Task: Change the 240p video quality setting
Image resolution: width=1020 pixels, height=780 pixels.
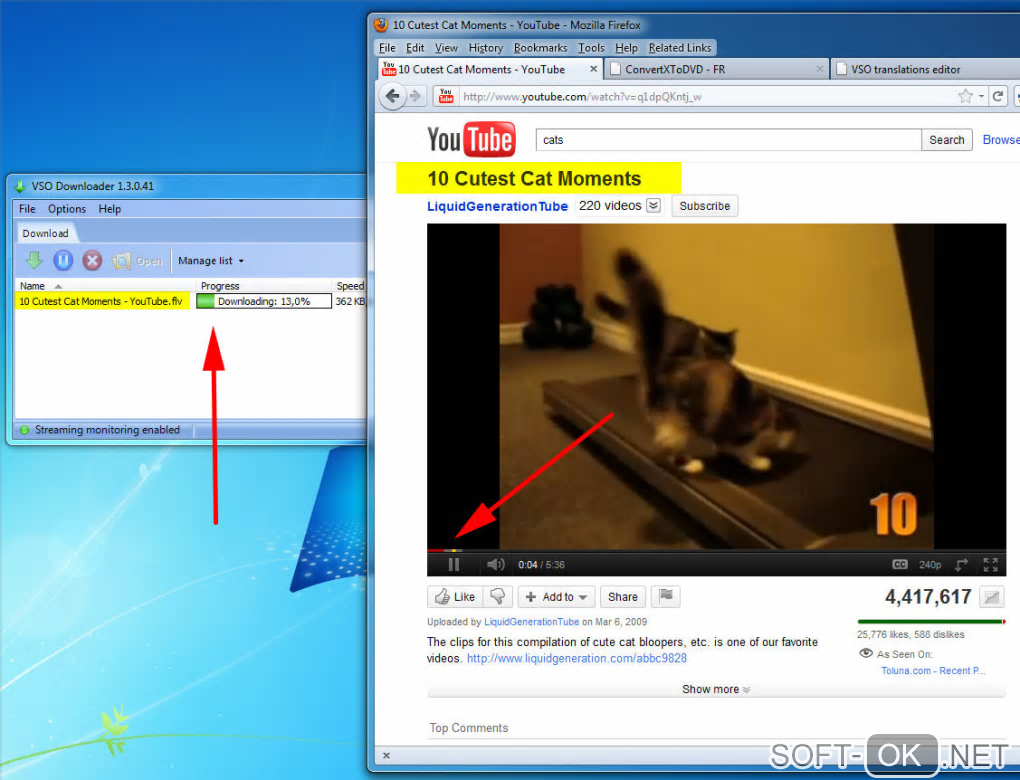Action: (x=930, y=565)
